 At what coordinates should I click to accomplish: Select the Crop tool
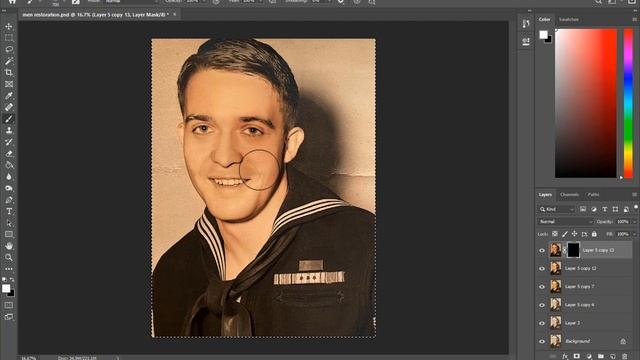tap(9, 73)
